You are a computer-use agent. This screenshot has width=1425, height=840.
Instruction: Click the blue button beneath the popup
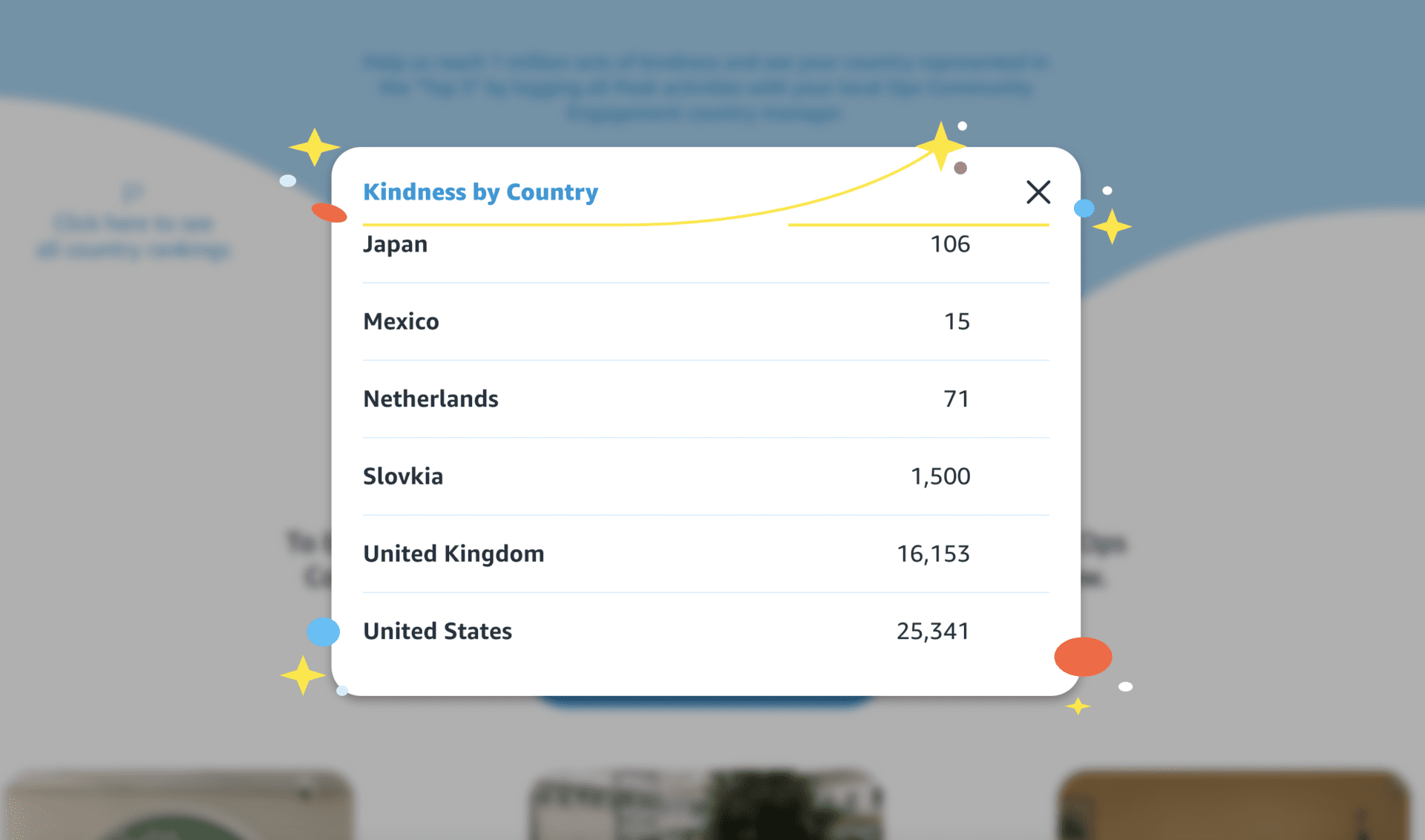(x=705, y=701)
